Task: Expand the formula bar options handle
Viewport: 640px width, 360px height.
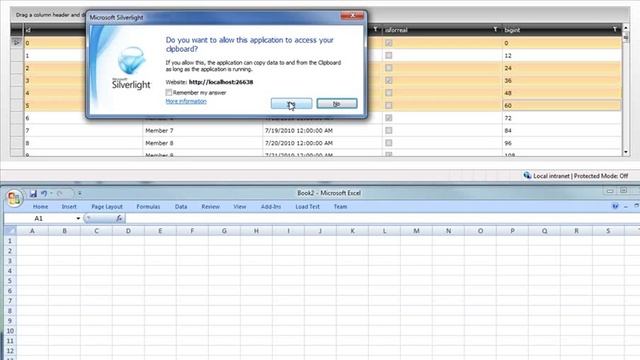Action: tap(88, 218)
